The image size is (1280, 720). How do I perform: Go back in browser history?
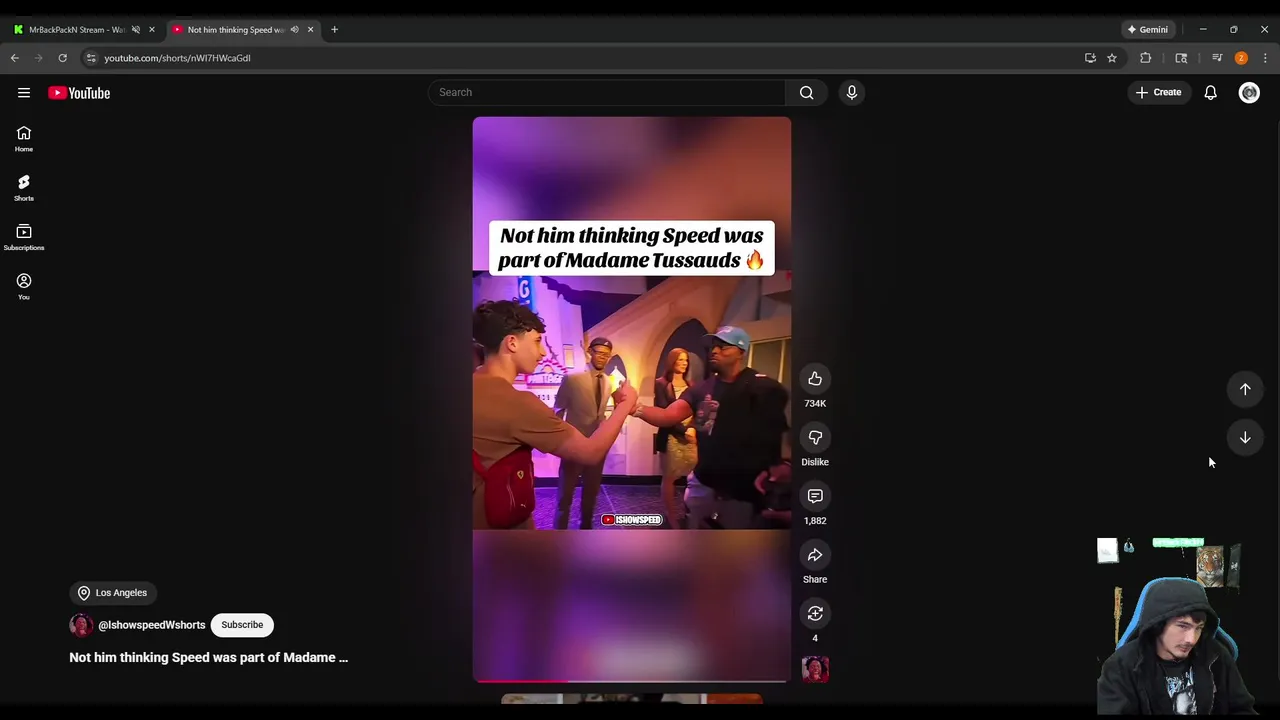(x=15, y=58)
